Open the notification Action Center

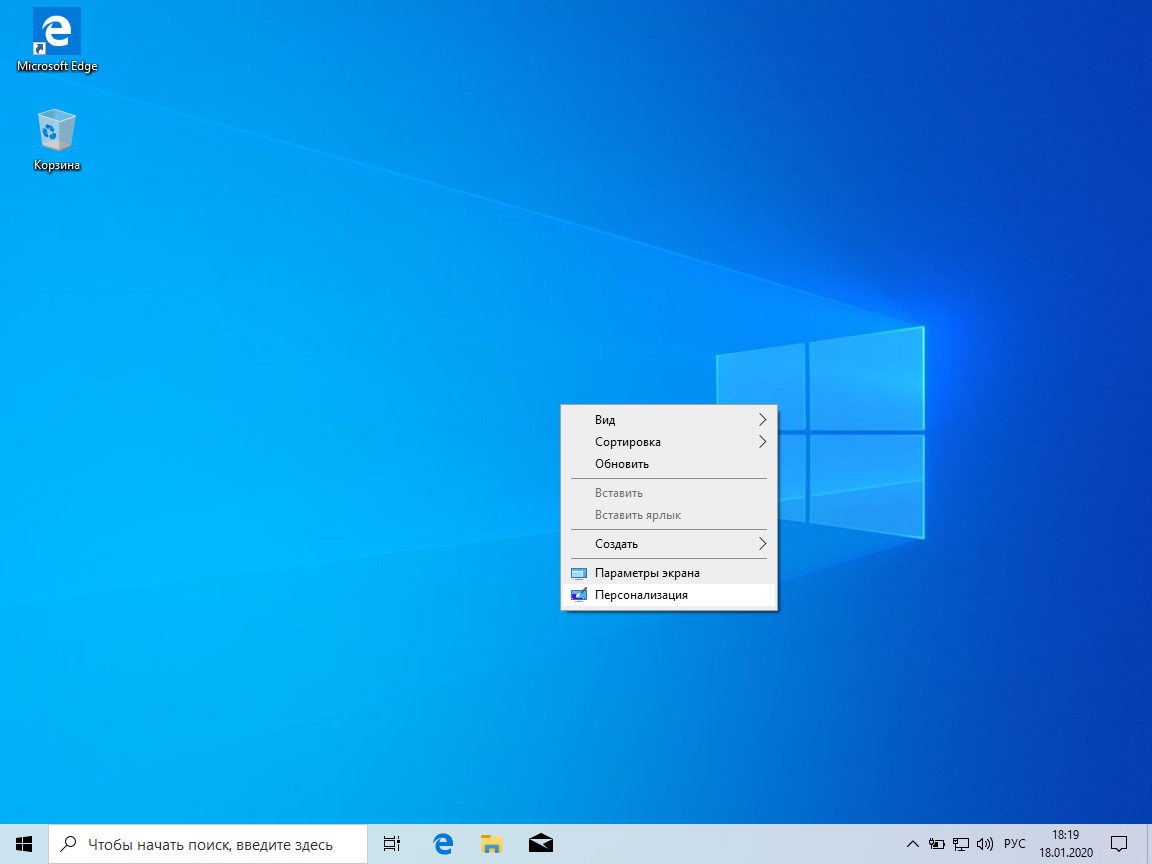1119,844
